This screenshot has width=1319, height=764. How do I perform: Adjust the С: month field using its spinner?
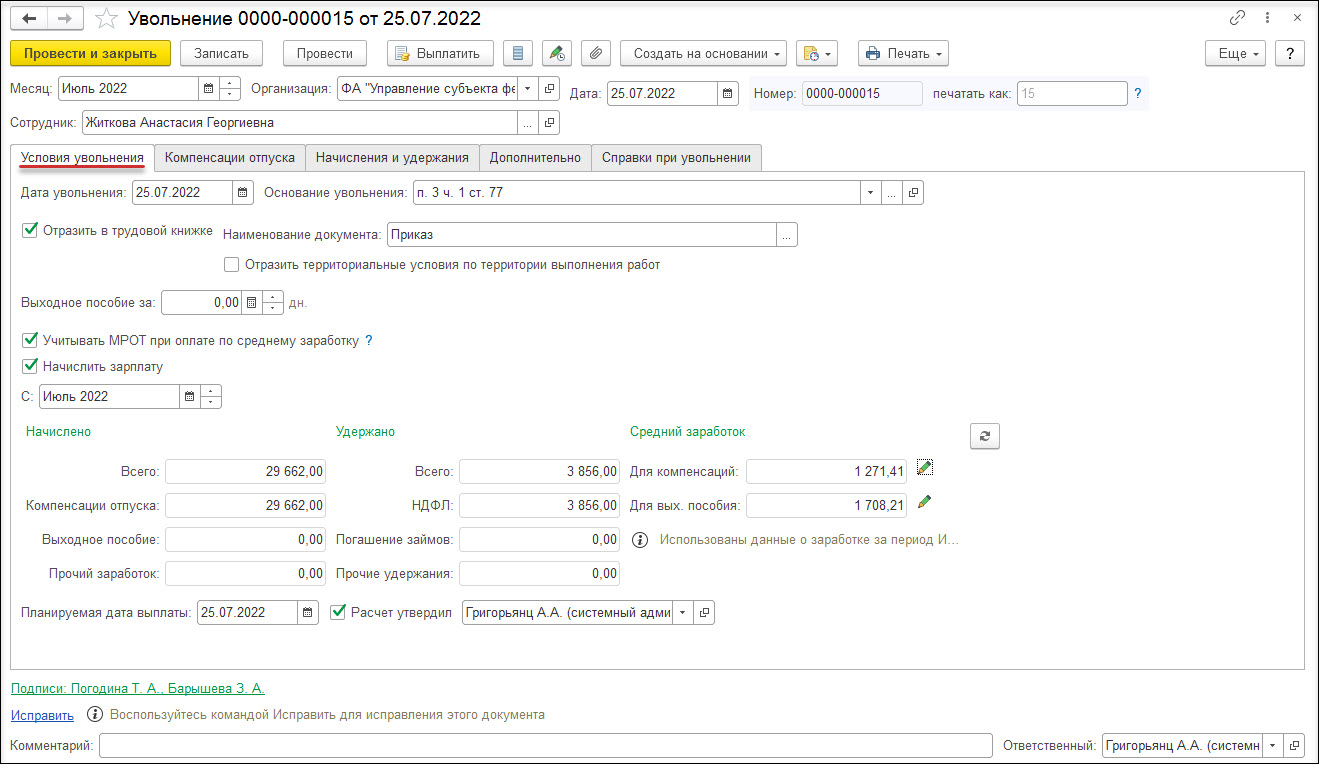[211, 396]
